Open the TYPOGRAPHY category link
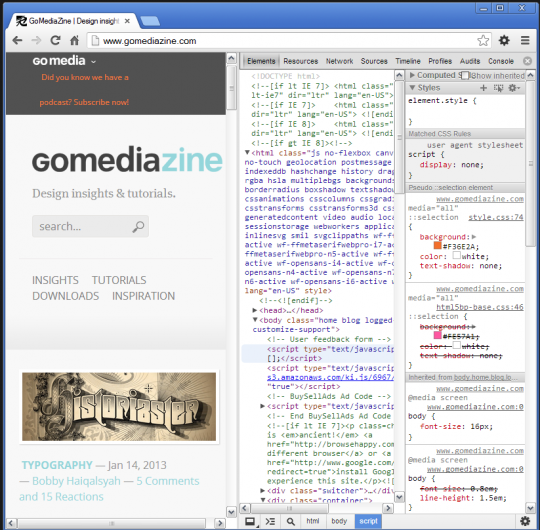Viewport: 540px width, 530px height. click(57, 465)
